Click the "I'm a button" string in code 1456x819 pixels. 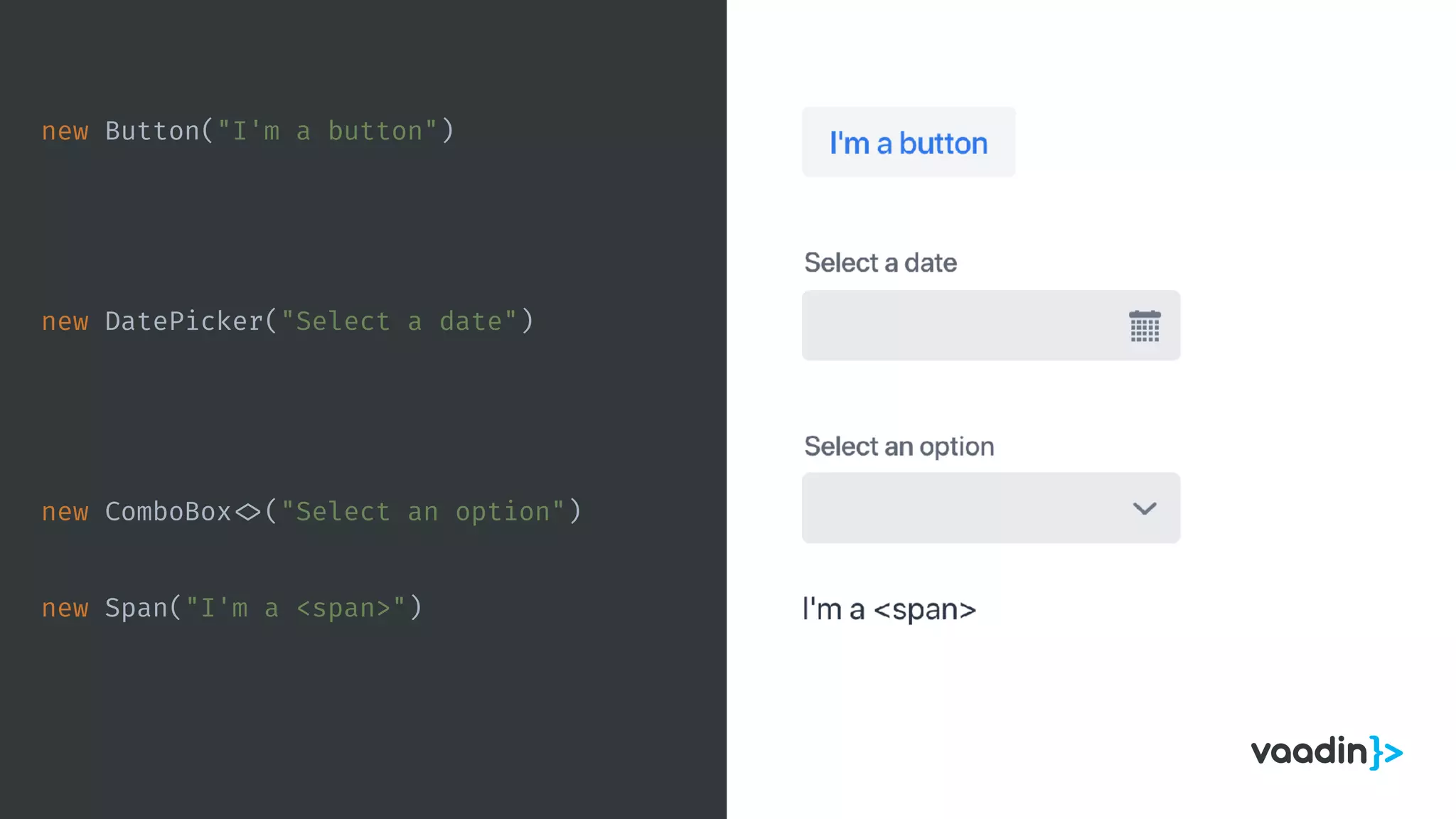(x=327, y=132)
